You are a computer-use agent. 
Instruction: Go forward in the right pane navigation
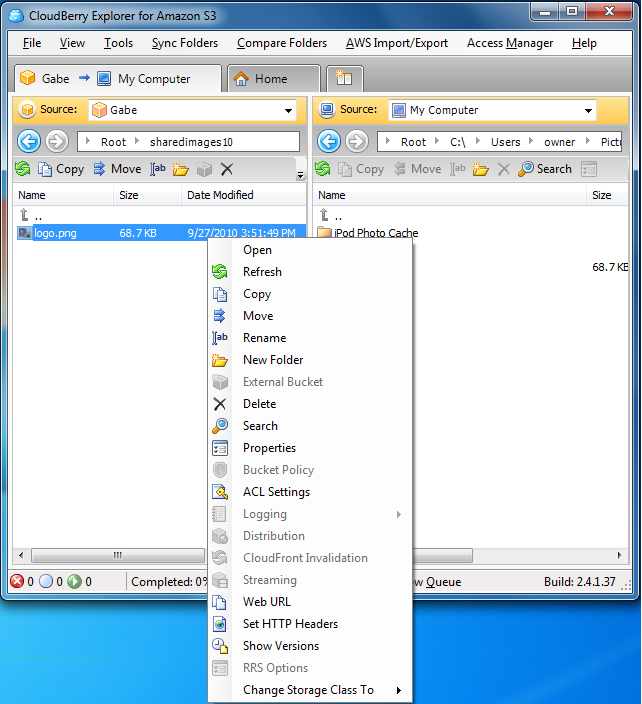357,142
